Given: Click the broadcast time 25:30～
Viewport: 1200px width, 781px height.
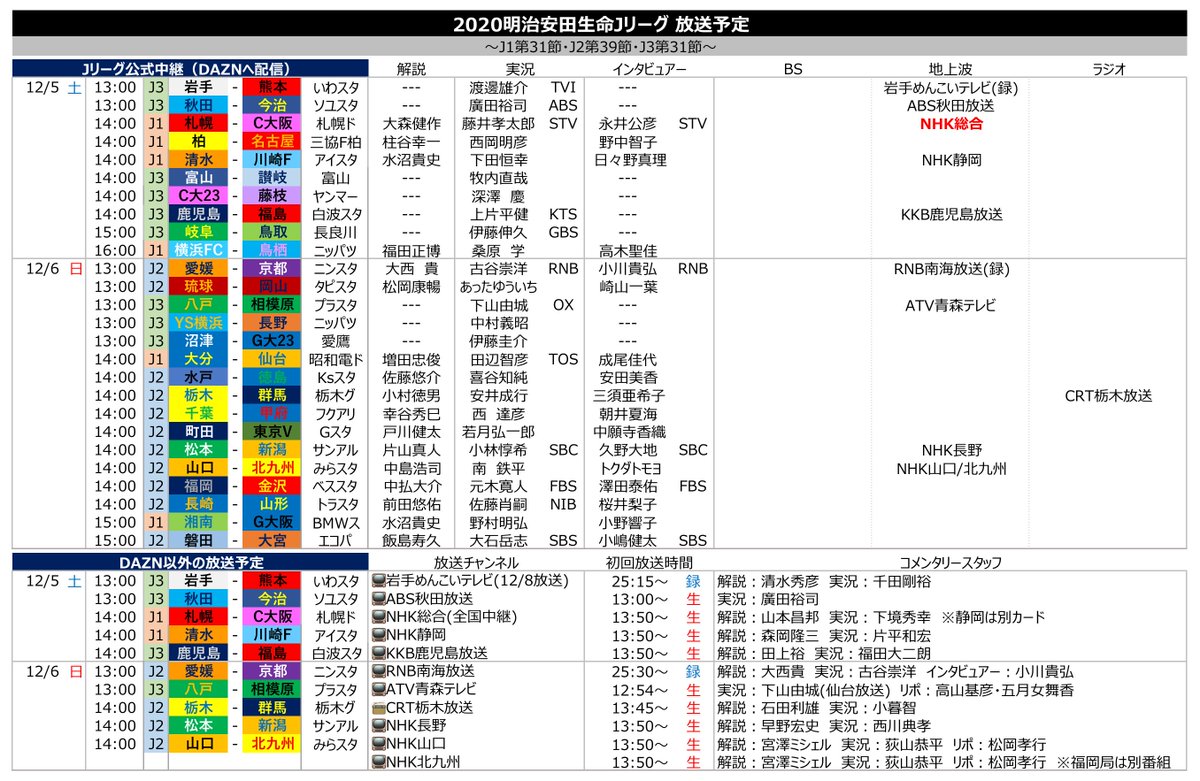Looking at the screenshot, I should tap(640, 670).
